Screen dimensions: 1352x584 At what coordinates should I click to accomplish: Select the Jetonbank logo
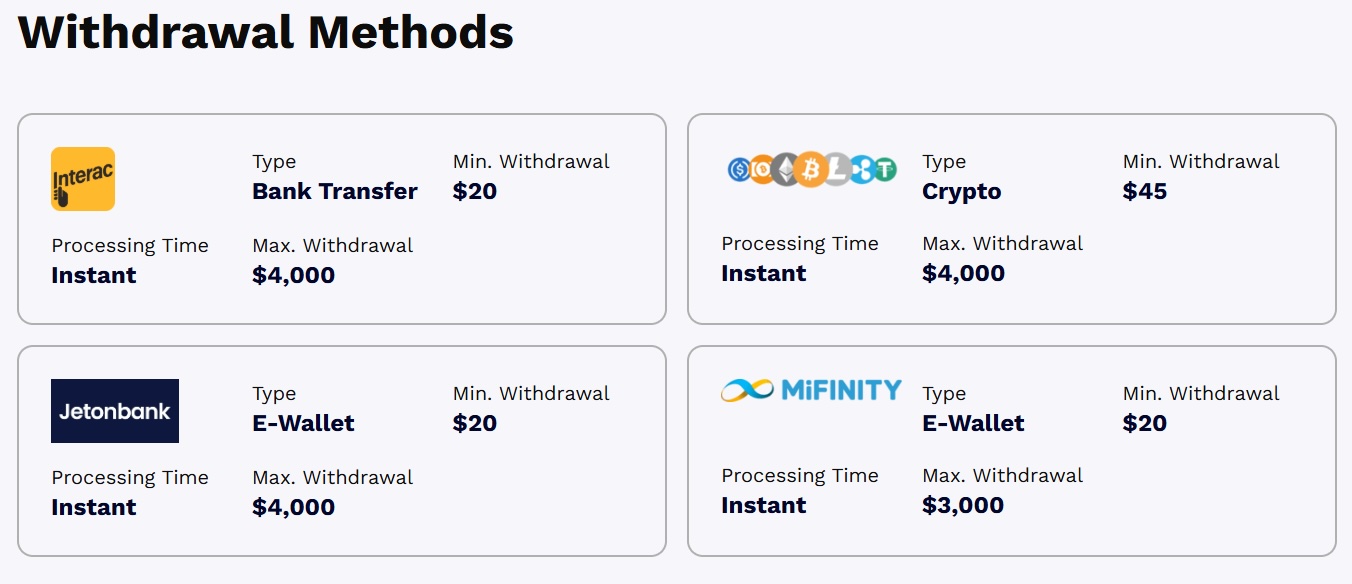(115, 411)
